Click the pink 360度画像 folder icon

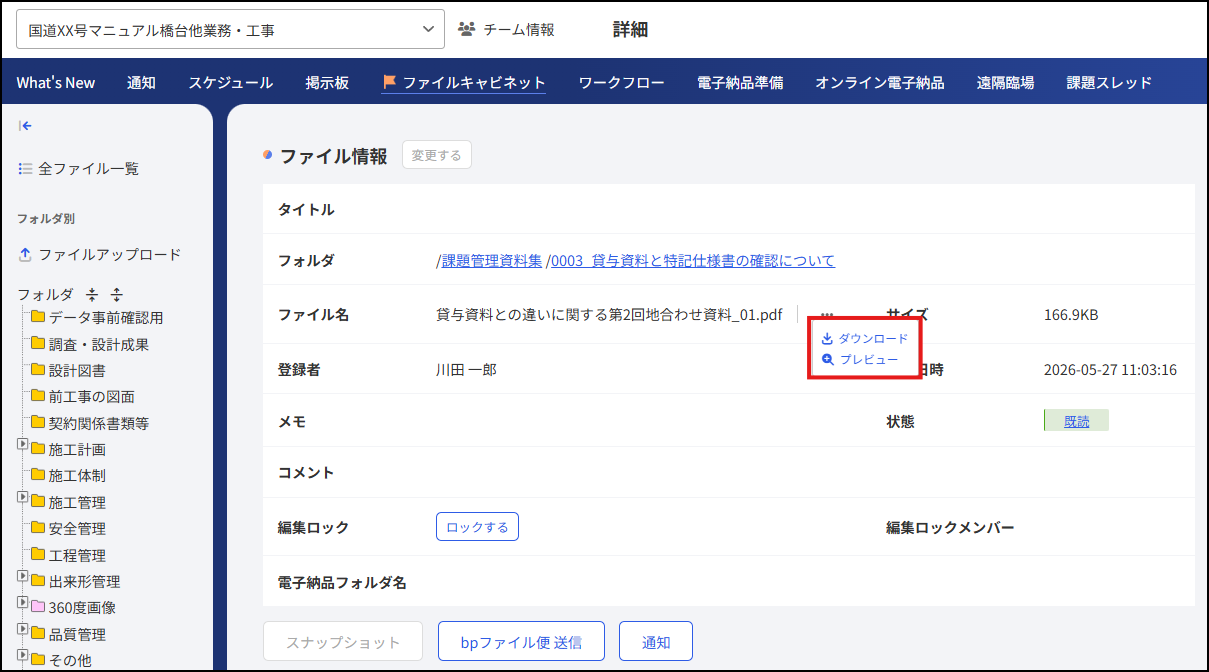[x=38, y=607]
